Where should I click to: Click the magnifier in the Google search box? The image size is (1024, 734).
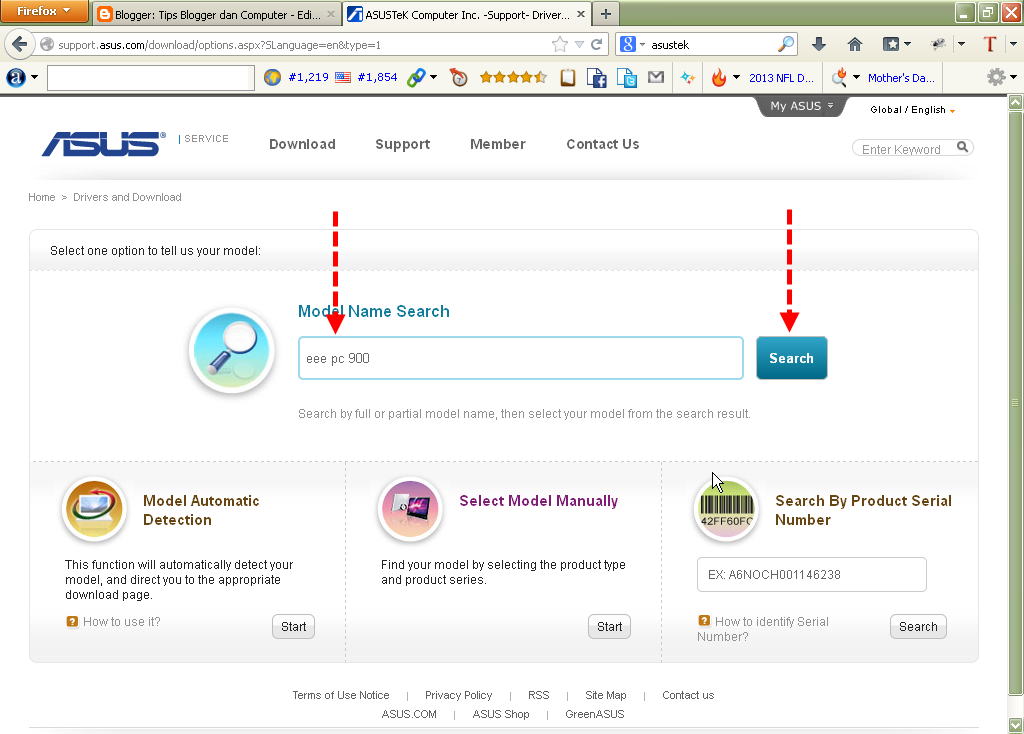point(786,44)
